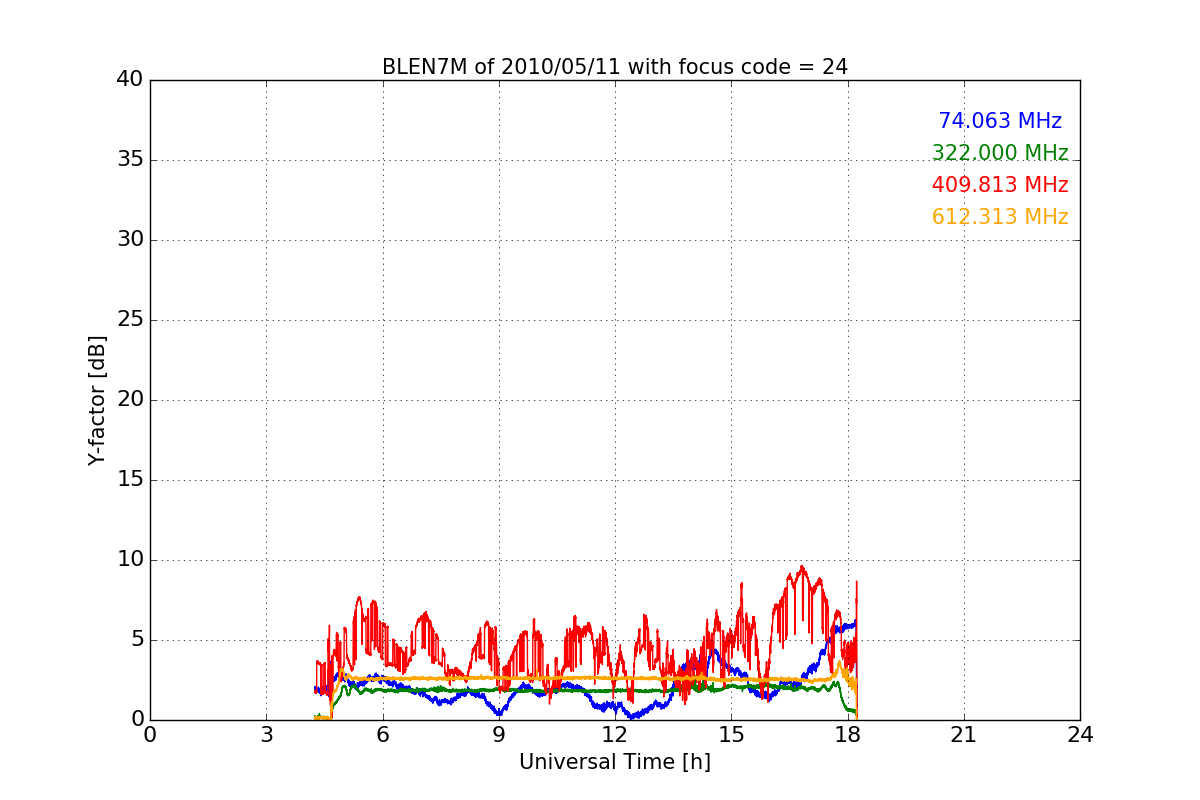
Task: Click the red curve peak near 17 hours
Action: tap(801, 567)
